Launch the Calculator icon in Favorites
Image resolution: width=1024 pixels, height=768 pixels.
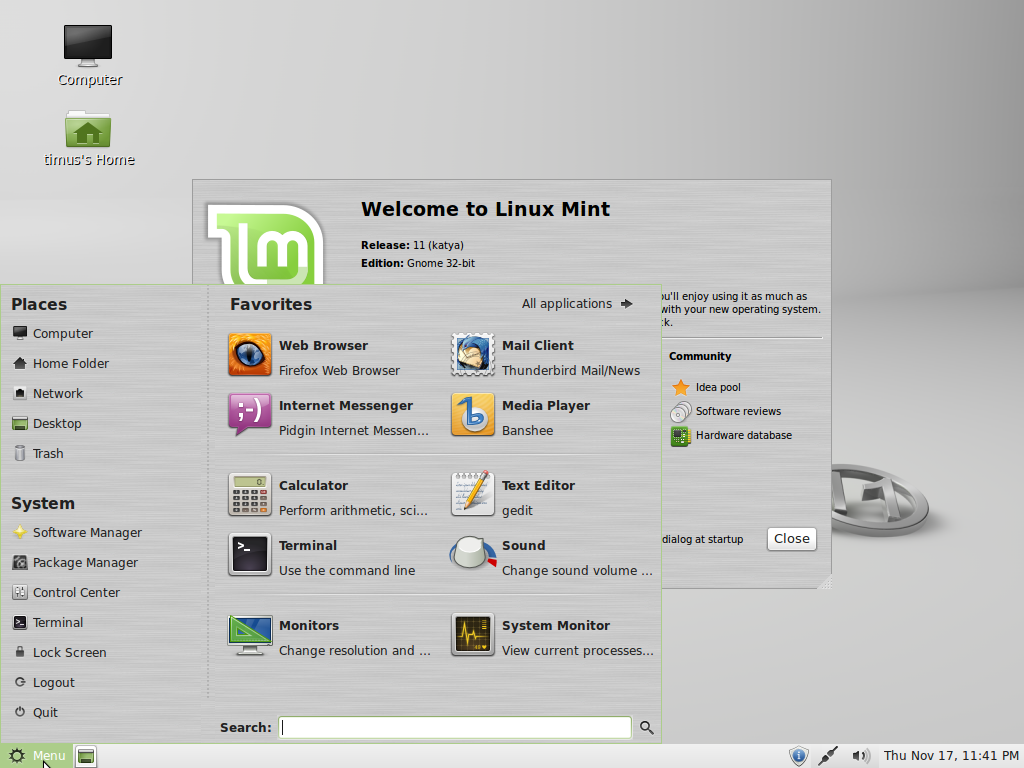pos(249,494)
